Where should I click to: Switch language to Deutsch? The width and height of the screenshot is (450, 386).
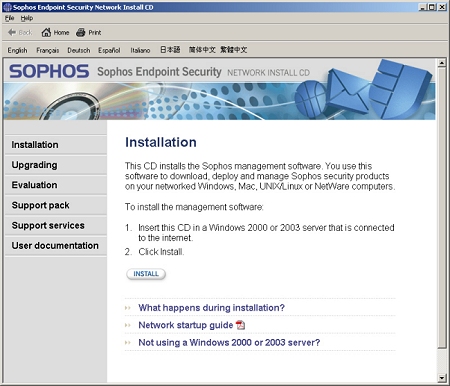coord(79,50)
